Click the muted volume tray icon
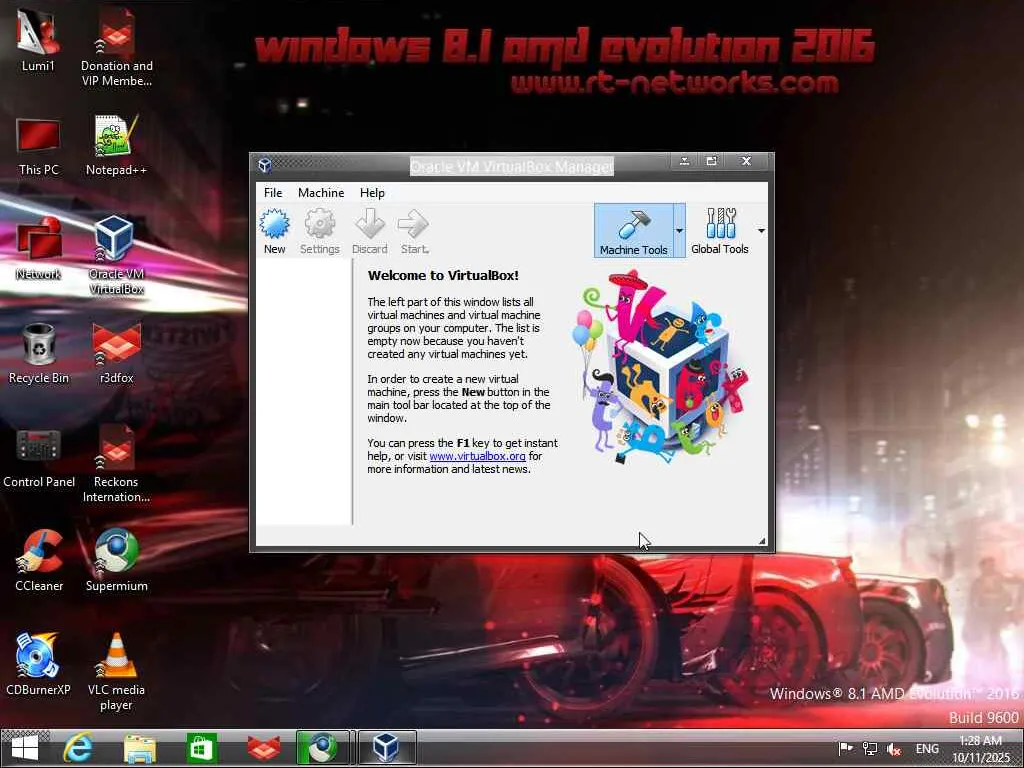This screenshot has height=768, width=1024. 894,749
